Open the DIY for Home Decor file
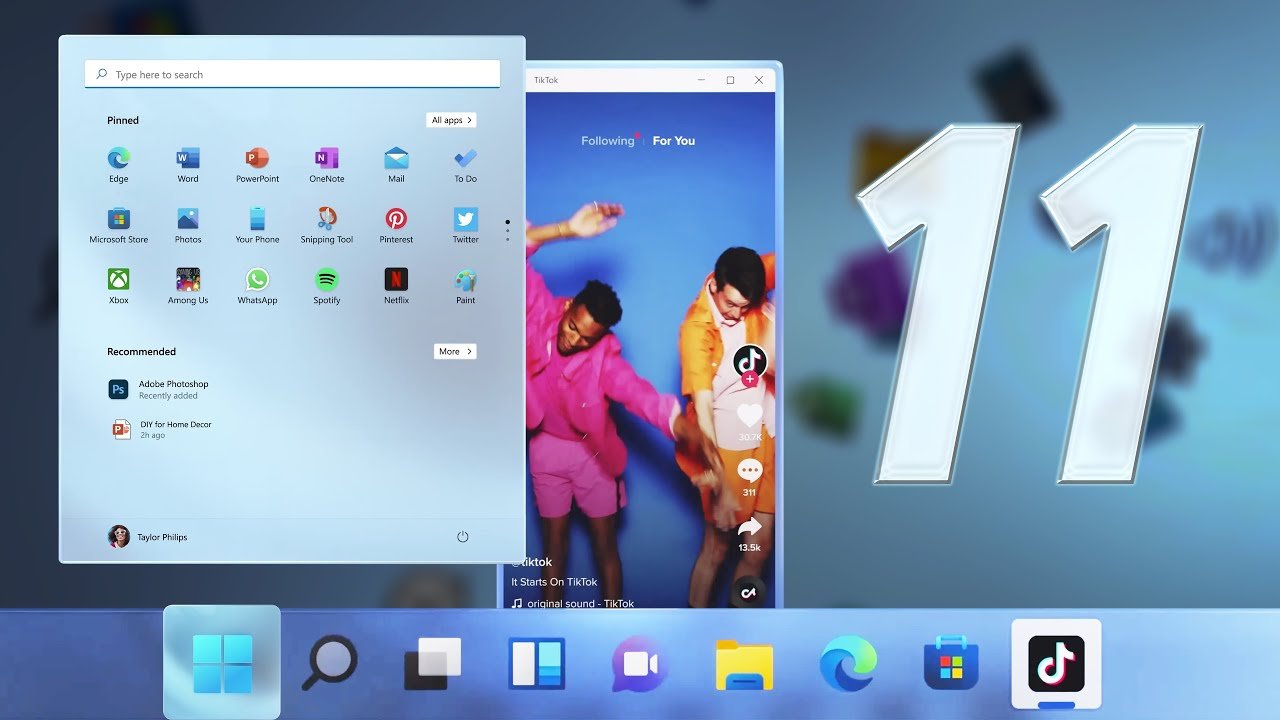 click(x=162, y=430)
